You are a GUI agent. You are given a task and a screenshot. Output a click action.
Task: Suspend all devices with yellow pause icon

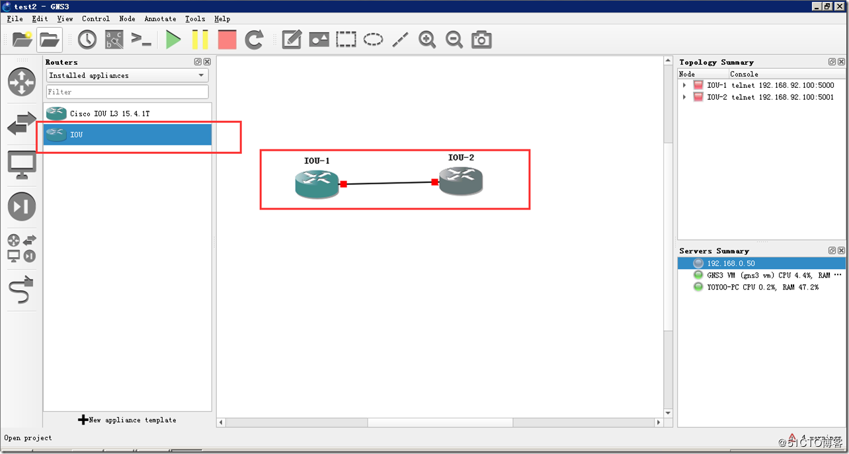point(200,40)
